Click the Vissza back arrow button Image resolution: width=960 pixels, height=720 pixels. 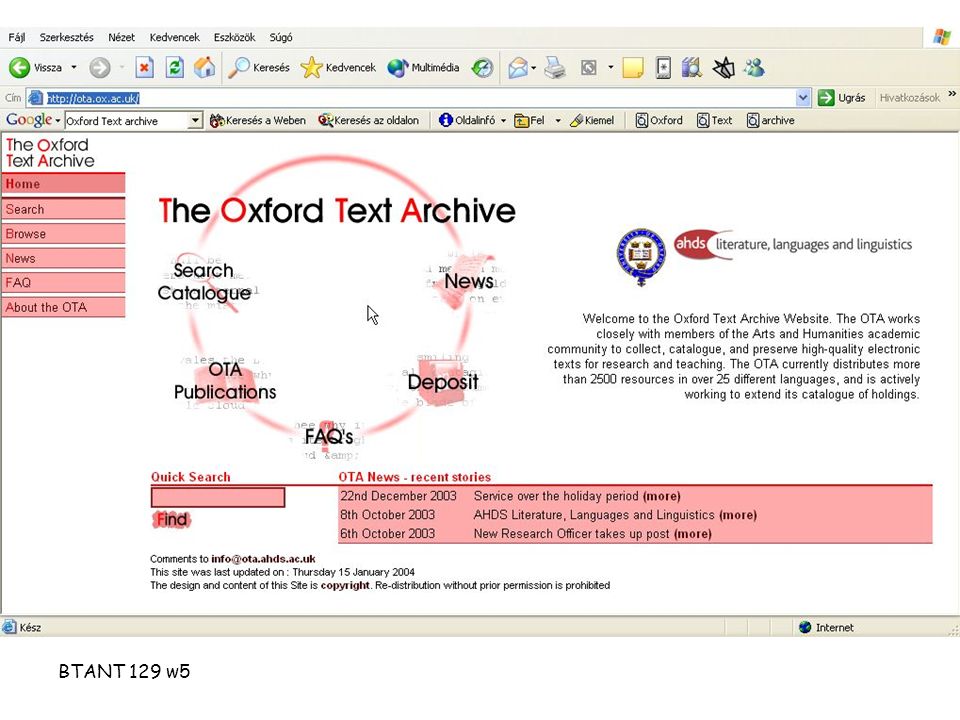point(36,67)
